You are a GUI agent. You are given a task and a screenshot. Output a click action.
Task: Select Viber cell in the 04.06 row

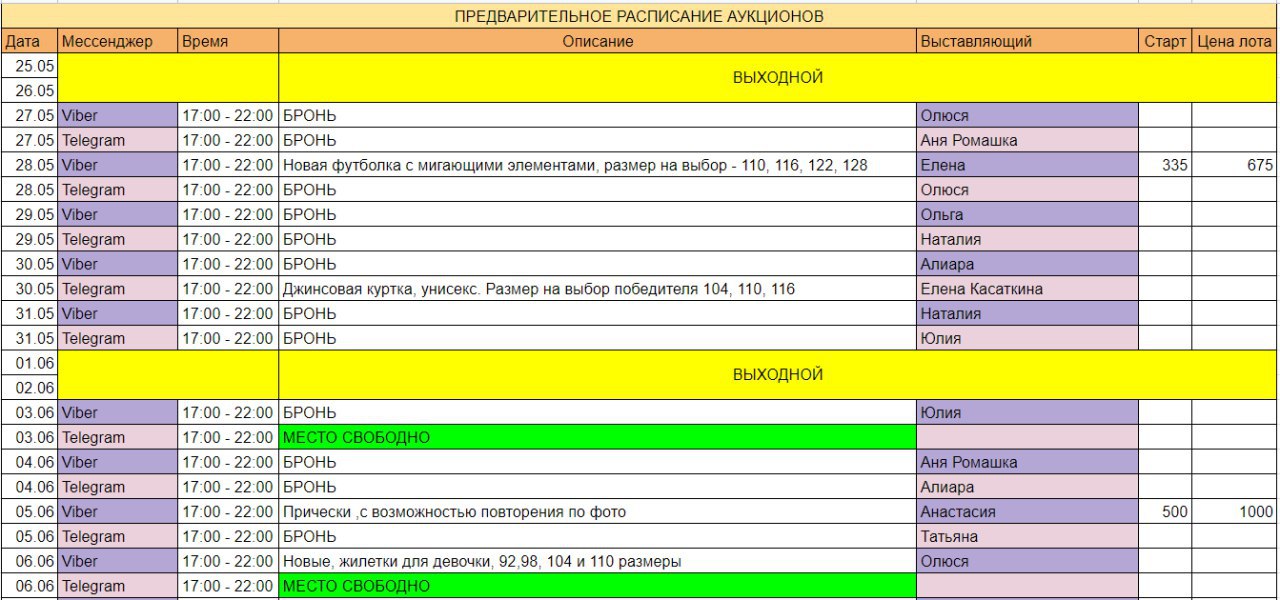coord(118,462)
